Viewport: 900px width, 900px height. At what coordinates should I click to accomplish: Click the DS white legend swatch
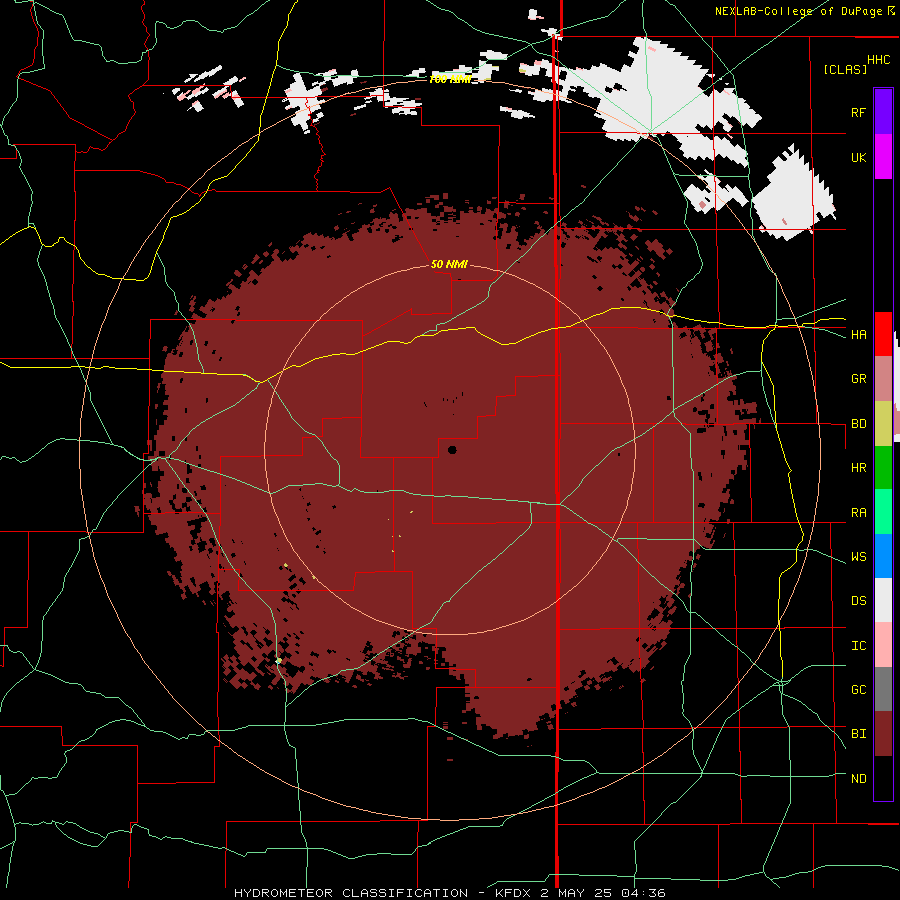[x=883, y=600]
